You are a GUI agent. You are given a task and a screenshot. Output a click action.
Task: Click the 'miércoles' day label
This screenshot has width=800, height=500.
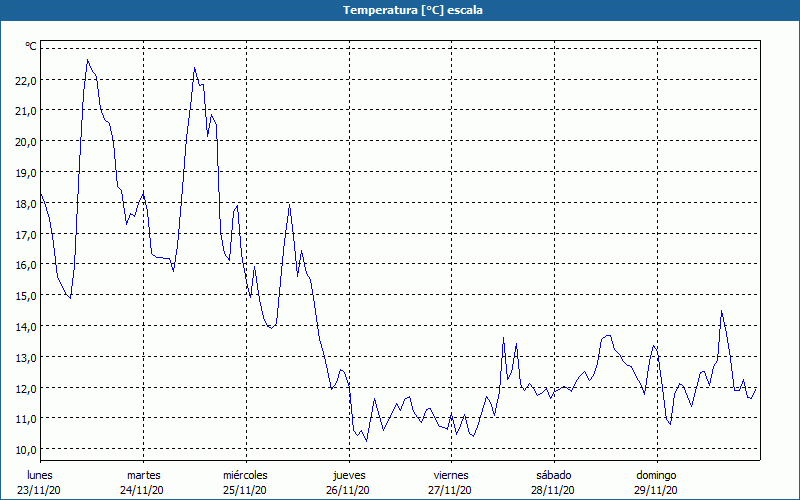click(x=245, y=475)
